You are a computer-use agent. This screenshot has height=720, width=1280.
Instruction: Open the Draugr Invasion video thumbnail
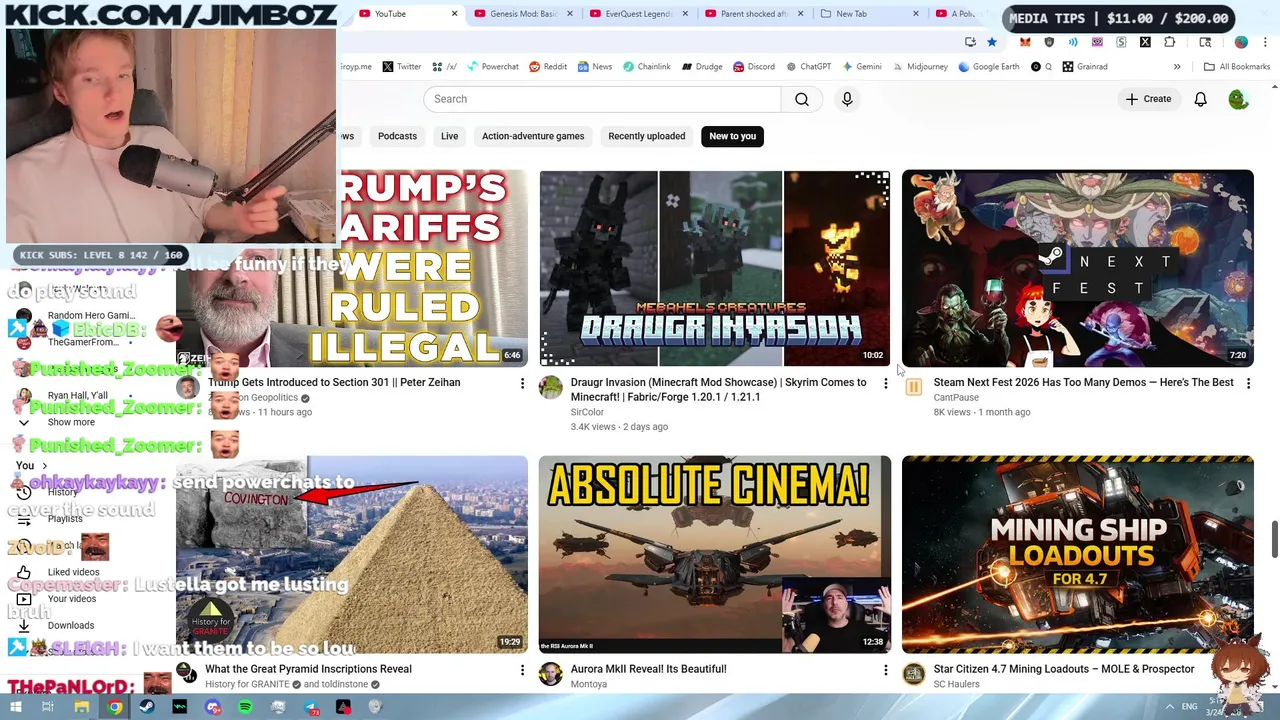pyautogui.click(x=714, y=269)
